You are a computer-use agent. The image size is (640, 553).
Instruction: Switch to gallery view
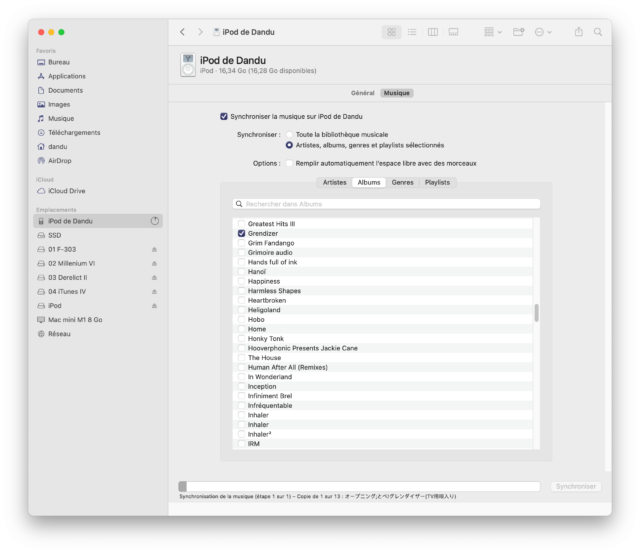[x=453, y=32]
